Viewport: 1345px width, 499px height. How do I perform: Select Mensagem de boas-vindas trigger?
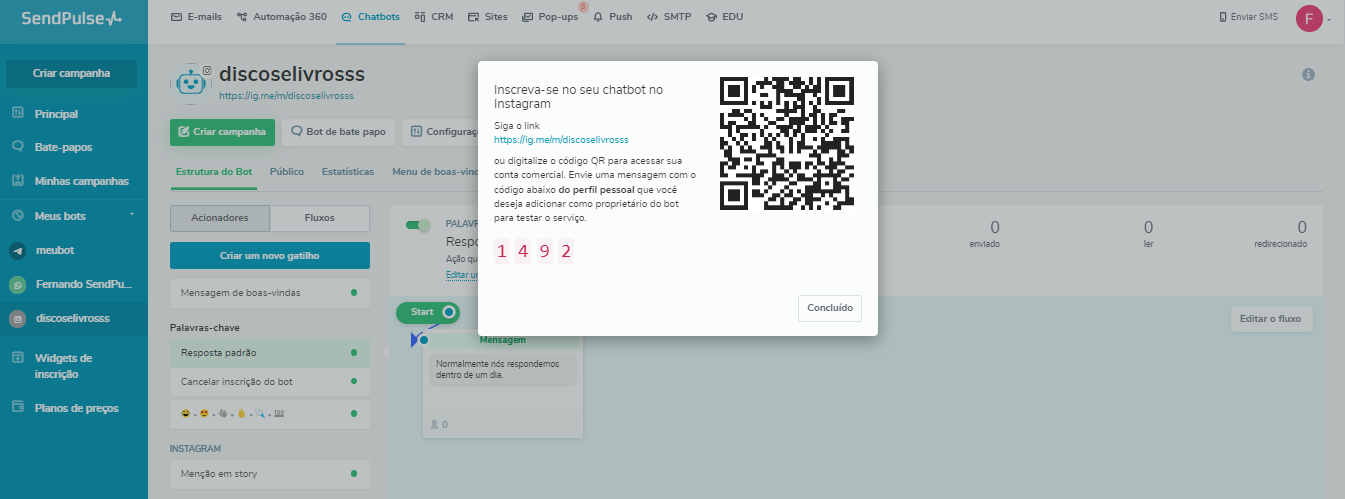click(270, 292)
